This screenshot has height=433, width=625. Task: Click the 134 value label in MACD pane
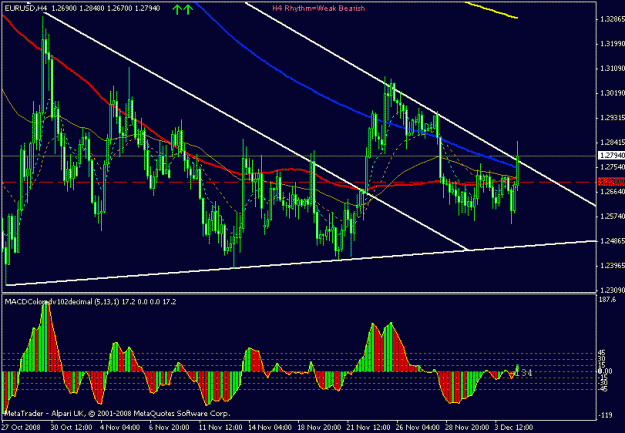[523, 373]
